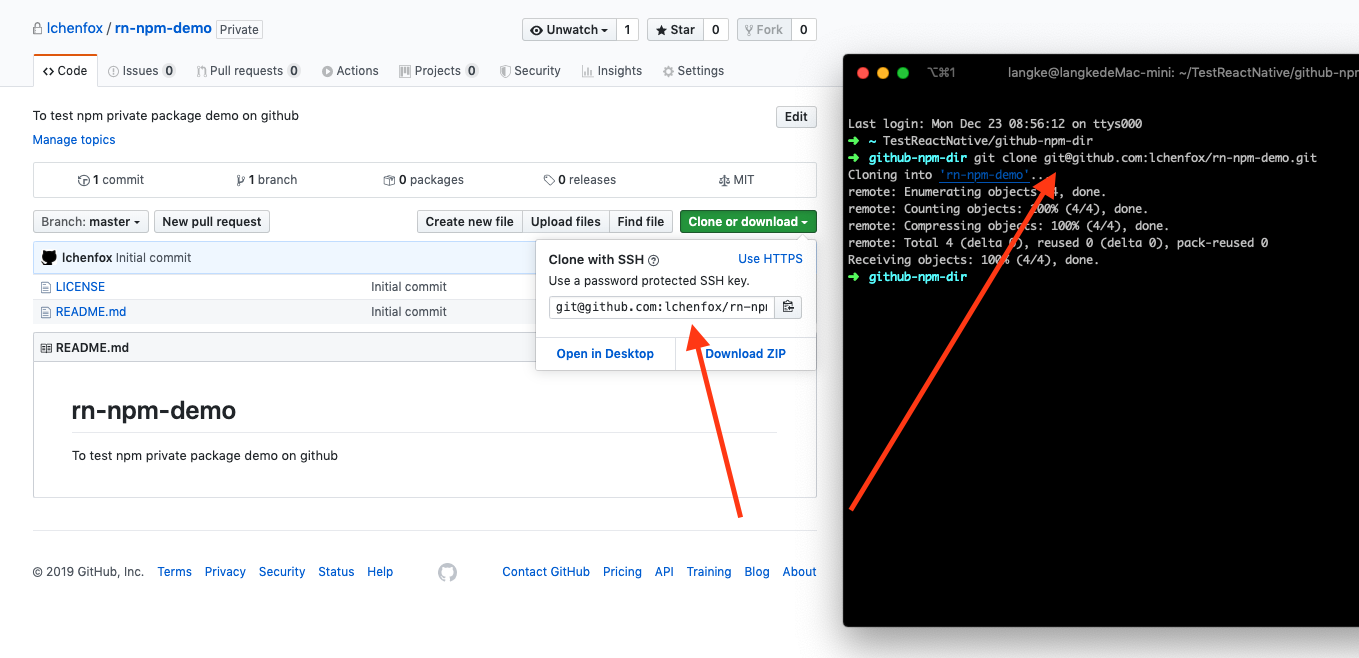This screenshot has height=658, width=1359.
Task: Click the lock icon before repository name
Action: point(37,29)
